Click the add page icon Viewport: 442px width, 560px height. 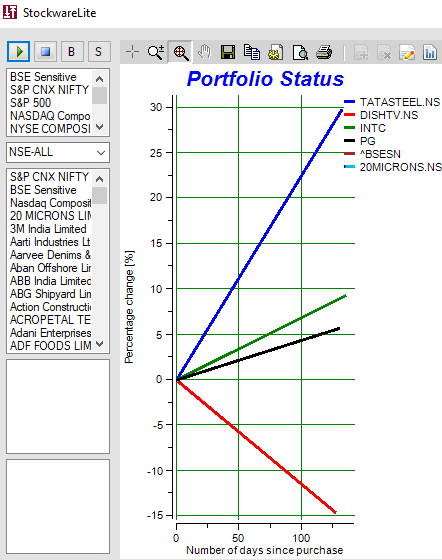pyautogui.click(x=361, y=52)
